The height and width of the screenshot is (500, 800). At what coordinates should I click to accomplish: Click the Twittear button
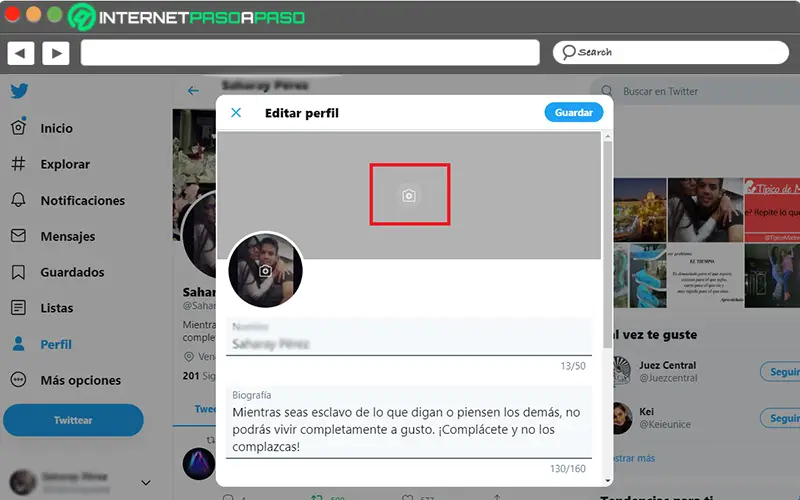(x=73, y=420)
